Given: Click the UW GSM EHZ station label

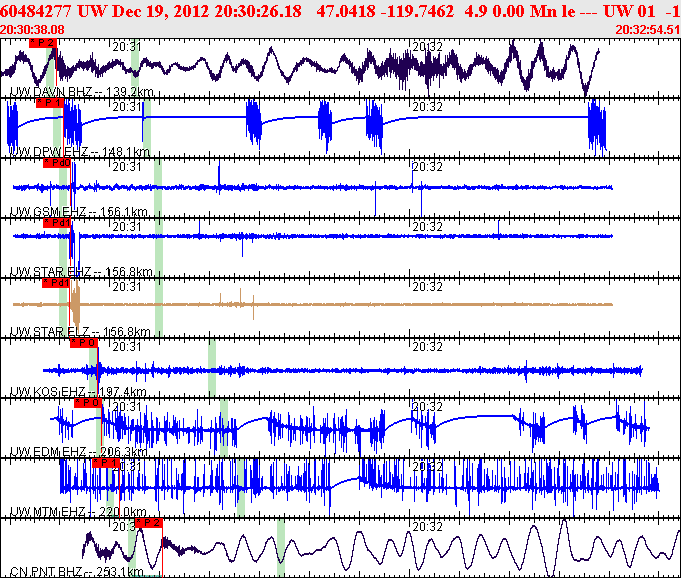Looking at the screenshot, I should pos(79,211).
